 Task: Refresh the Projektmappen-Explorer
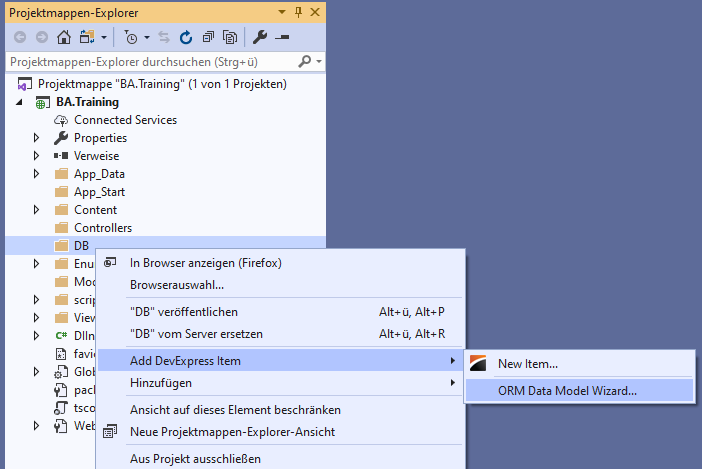click(186, 37)
